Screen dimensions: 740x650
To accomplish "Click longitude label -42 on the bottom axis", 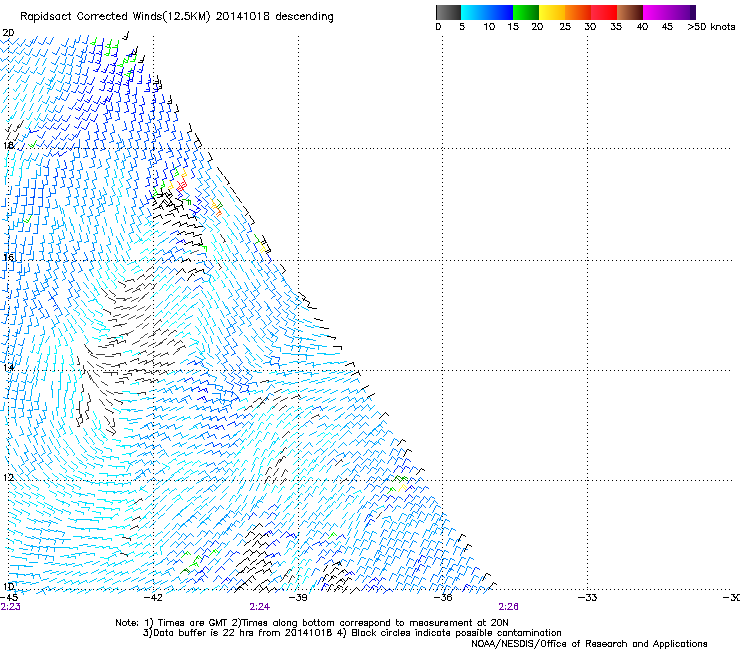I will tap(153, 598).
